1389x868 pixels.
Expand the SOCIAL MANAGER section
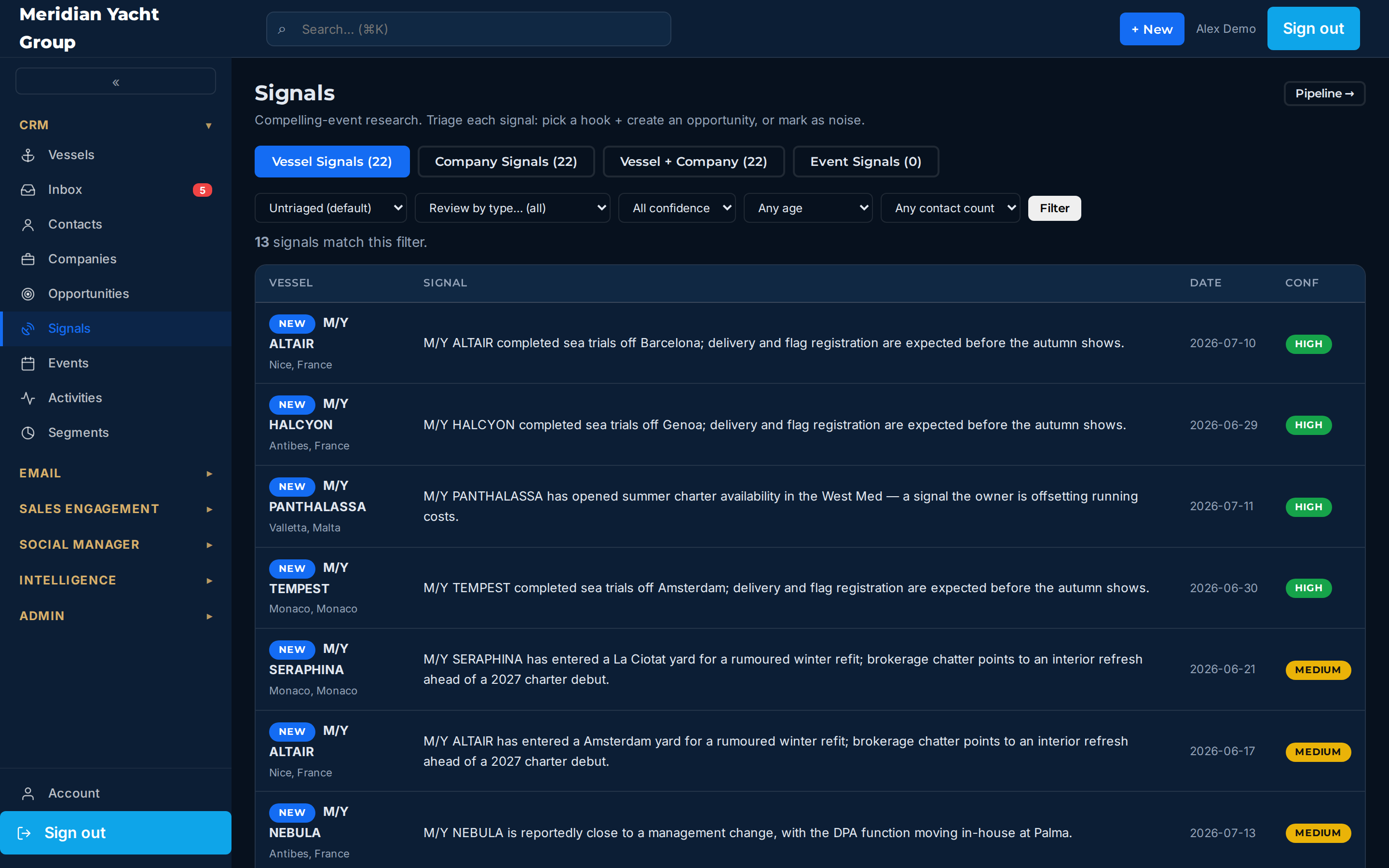point(115,544)
